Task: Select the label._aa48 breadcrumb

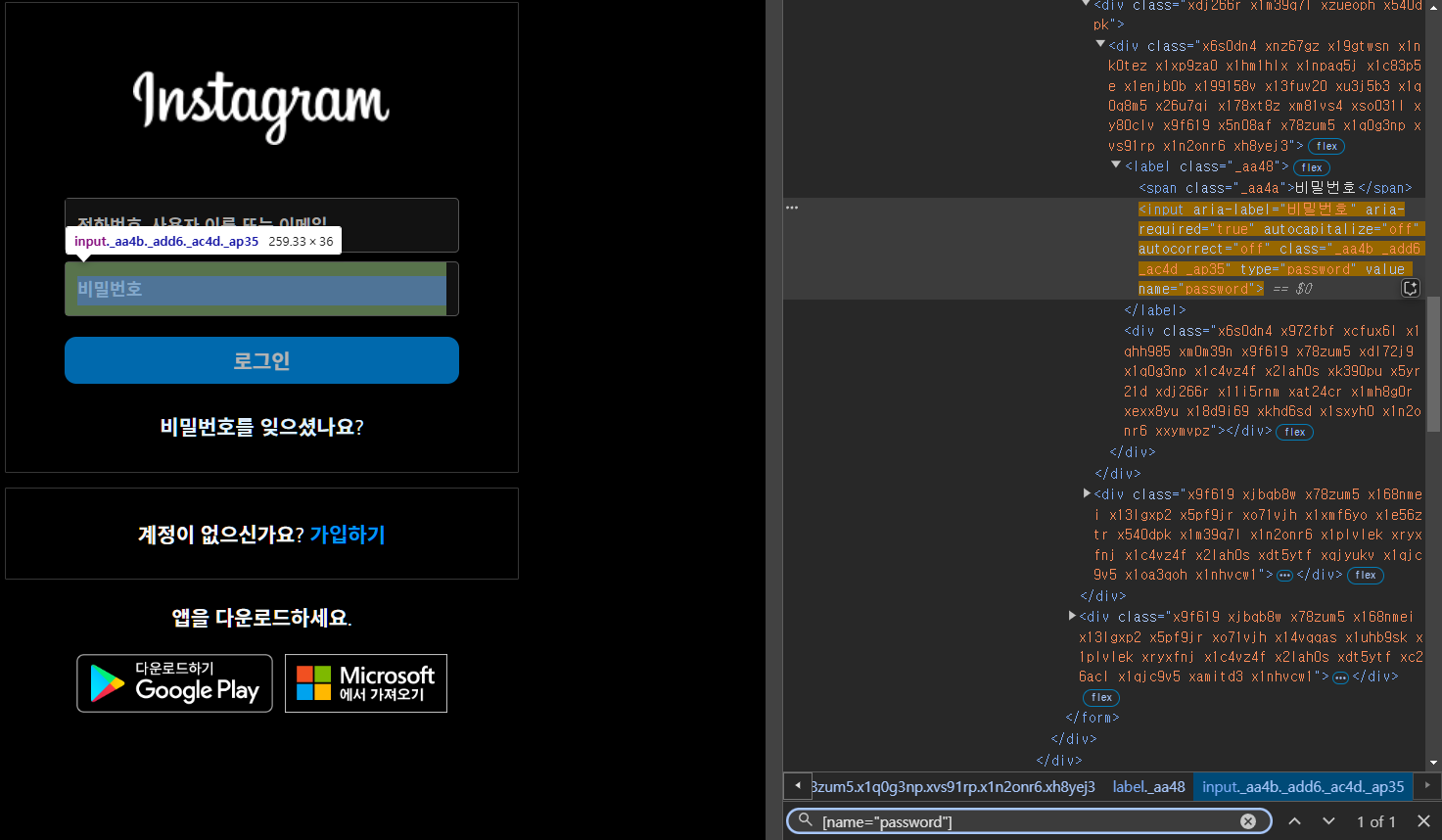Action: 1148,786
